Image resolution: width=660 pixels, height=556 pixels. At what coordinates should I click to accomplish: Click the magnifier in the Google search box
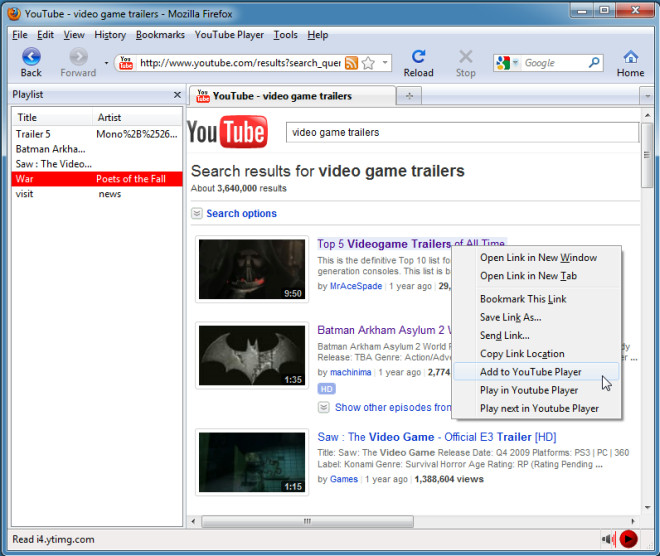point(594,63)
